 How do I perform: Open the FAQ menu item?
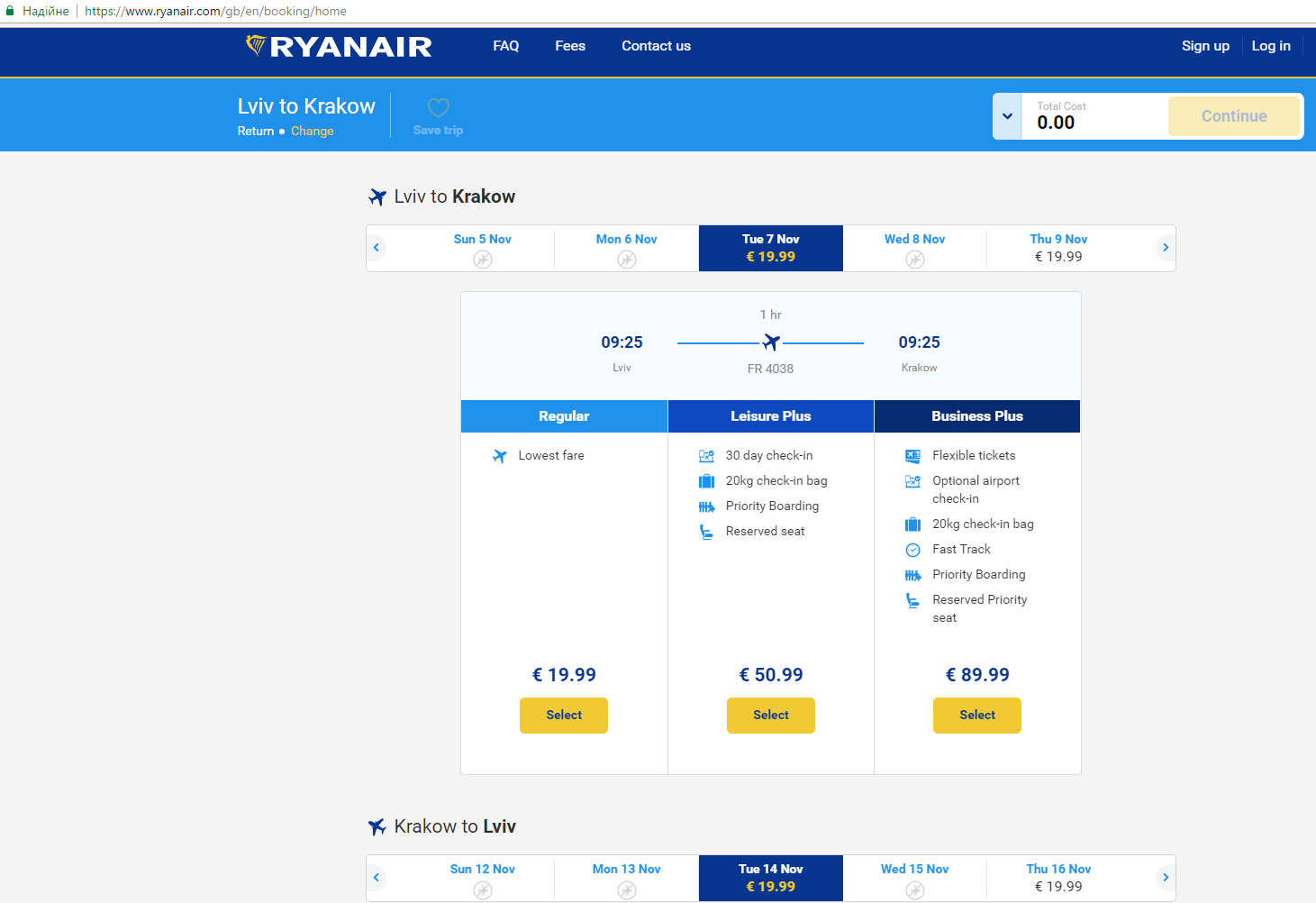[506, 46]
